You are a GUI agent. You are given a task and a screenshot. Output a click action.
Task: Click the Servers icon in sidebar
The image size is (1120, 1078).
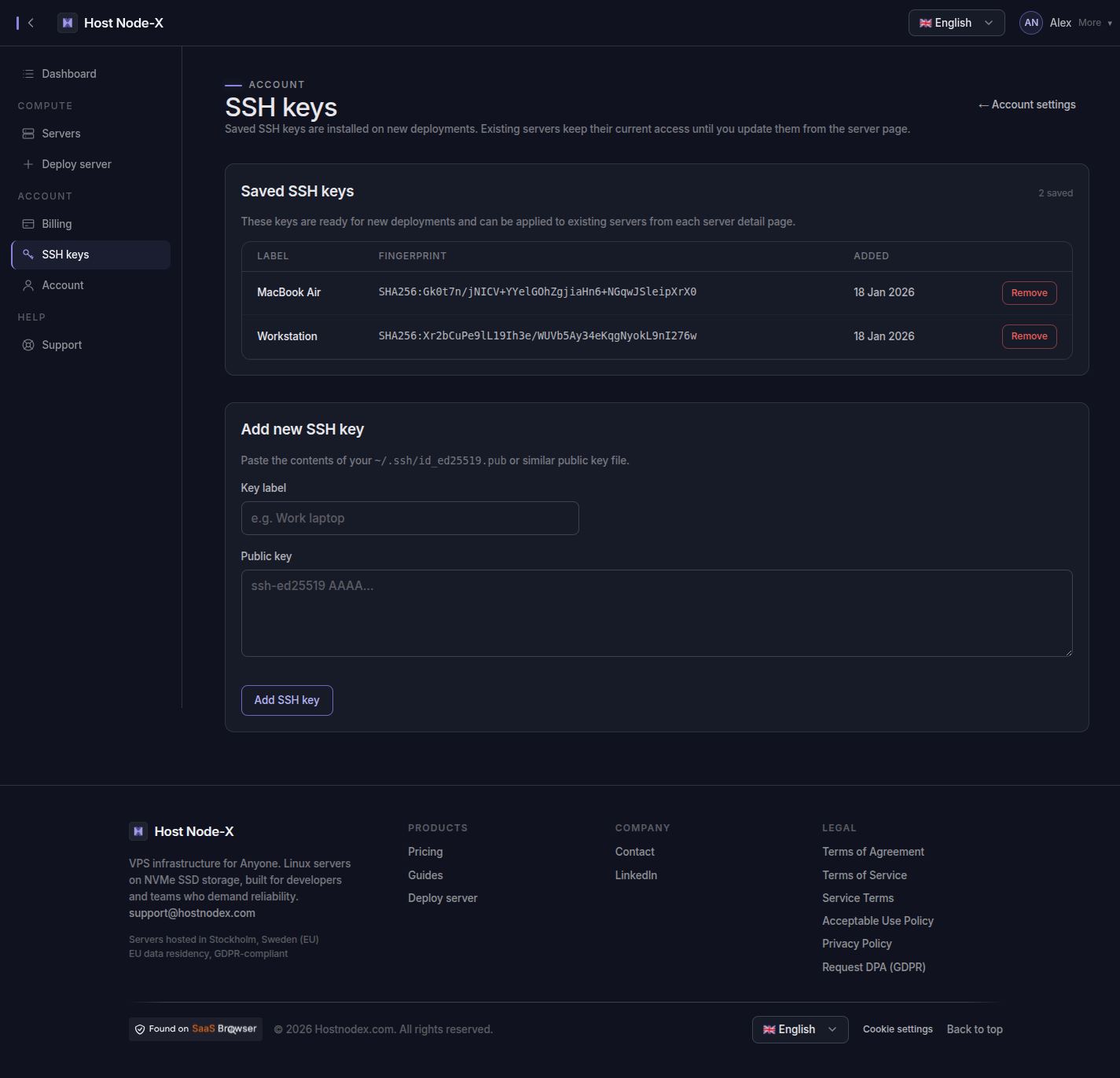point(28,134)
